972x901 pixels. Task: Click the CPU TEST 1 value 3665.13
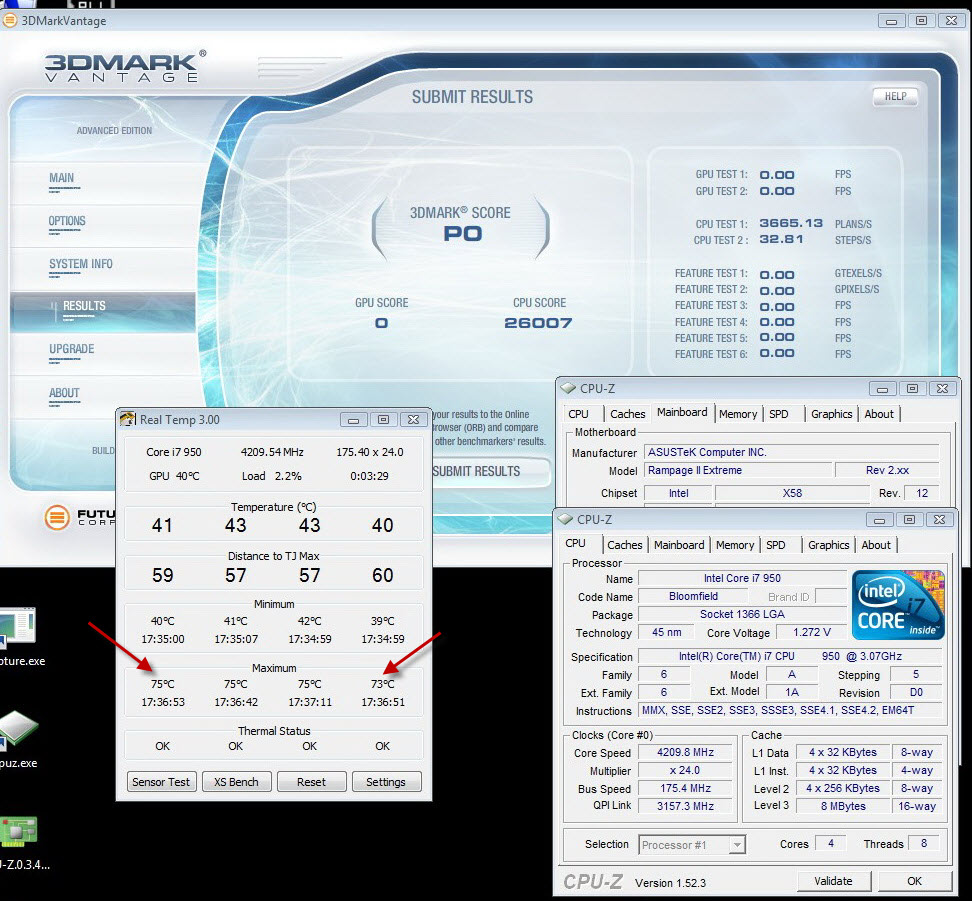click(791, 223)
